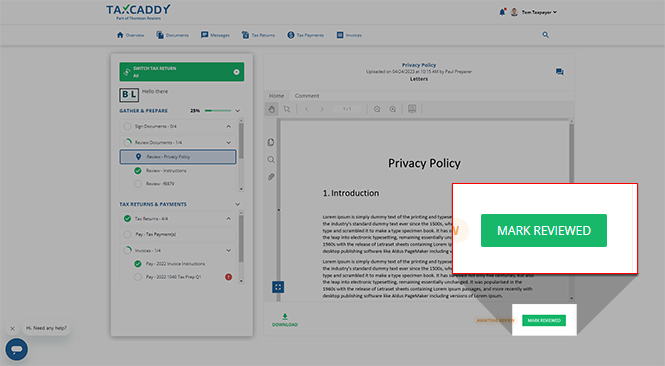This screenshot has height=366, width=665.
Task: Expand the Sign Documents group
Action: [x=229, y=126]
